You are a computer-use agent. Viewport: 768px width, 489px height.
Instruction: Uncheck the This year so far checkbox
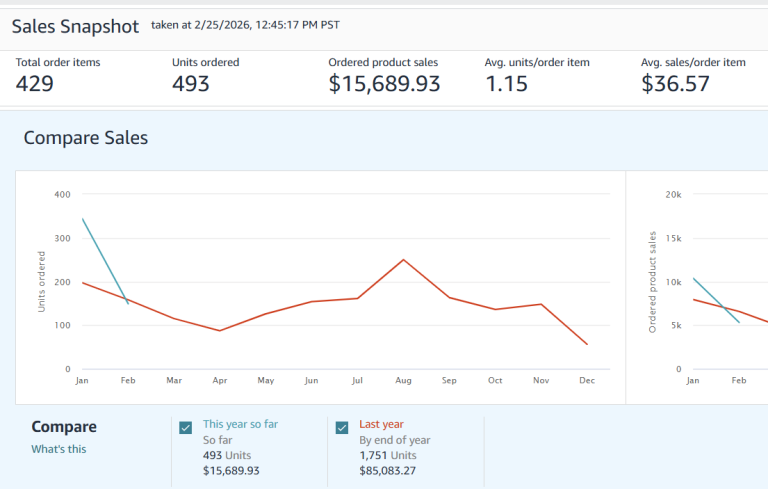186,428
